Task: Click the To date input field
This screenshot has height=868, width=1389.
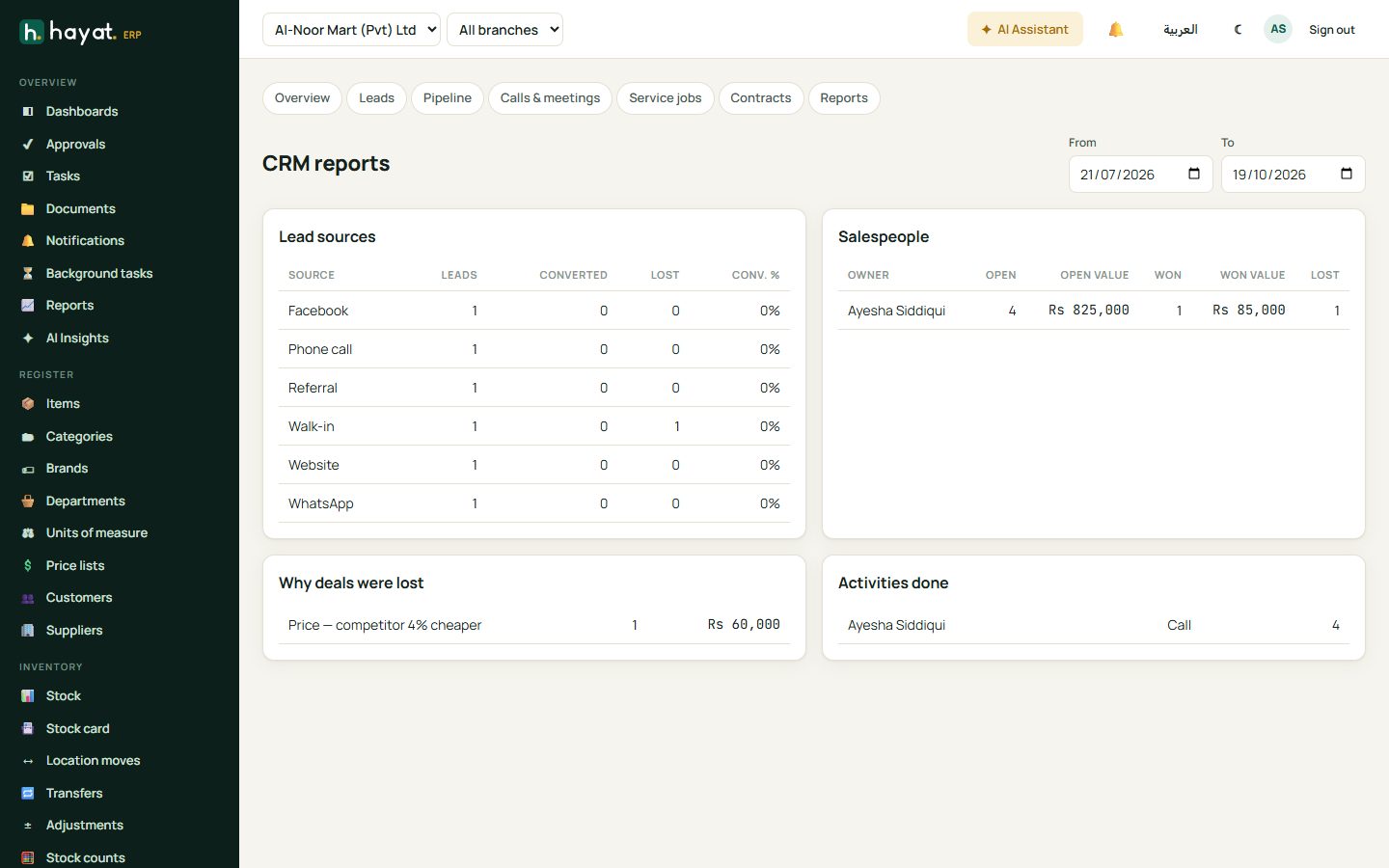Action: [x=1293, y=175]
